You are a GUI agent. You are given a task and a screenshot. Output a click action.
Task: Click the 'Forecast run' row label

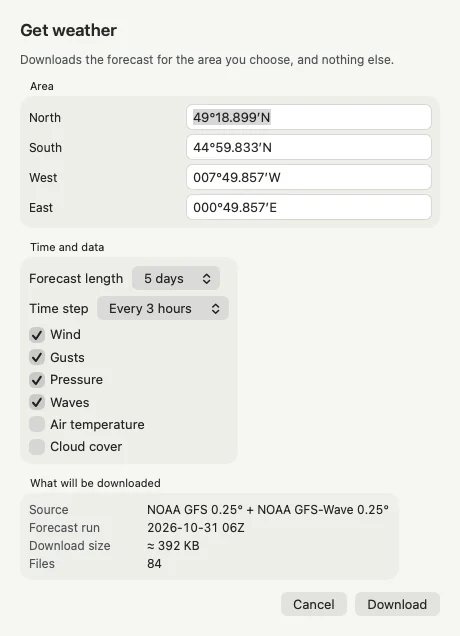click(64, 528)
